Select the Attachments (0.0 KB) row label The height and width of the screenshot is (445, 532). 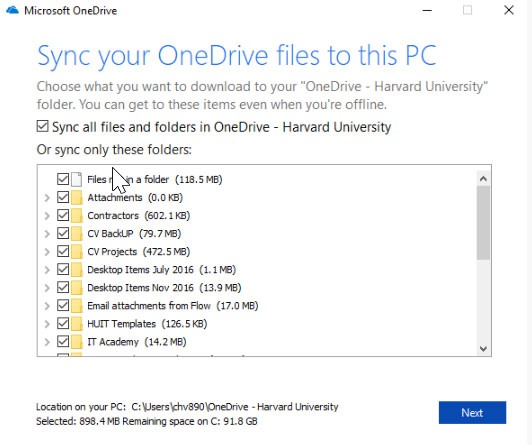(x=135, y=198)
